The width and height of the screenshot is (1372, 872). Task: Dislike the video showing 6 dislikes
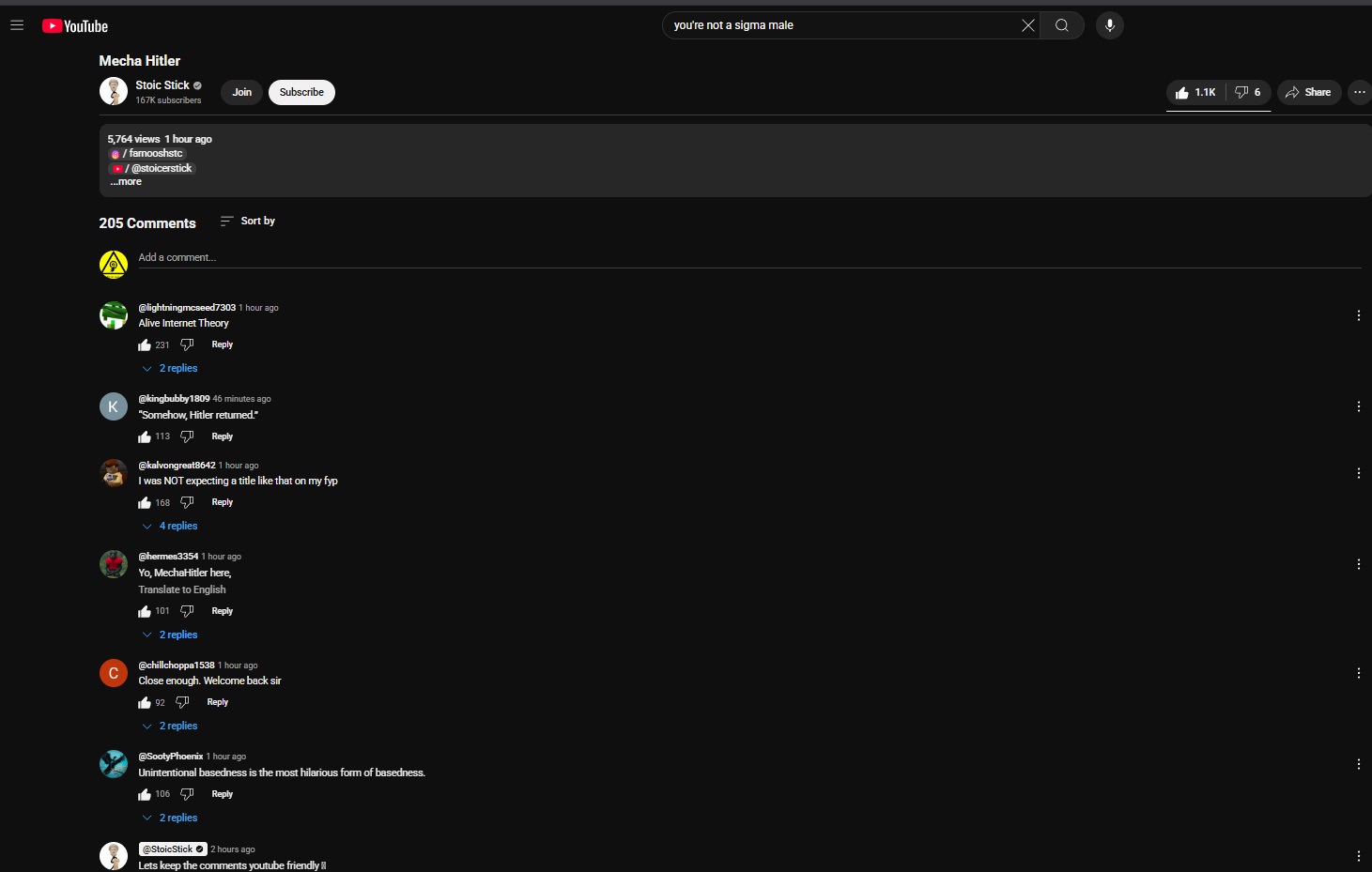pos(1248,92)
